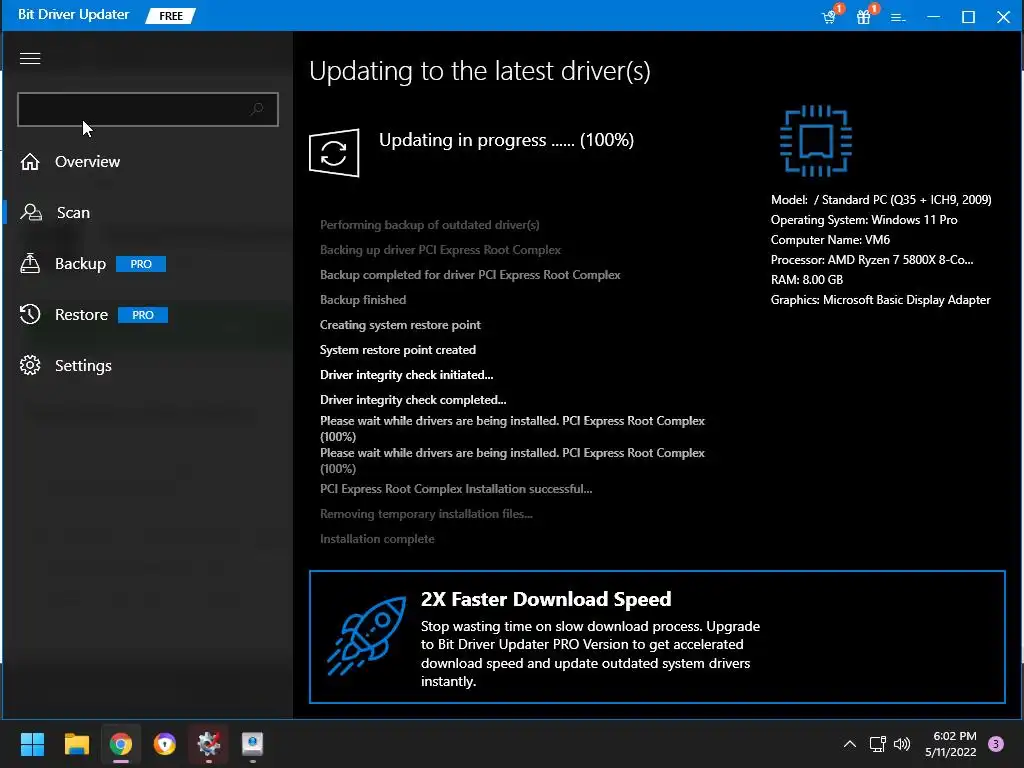Click the PRO badge next to Backup
The width and height of the screenshot is (1024, 768).
click(141, 264)
